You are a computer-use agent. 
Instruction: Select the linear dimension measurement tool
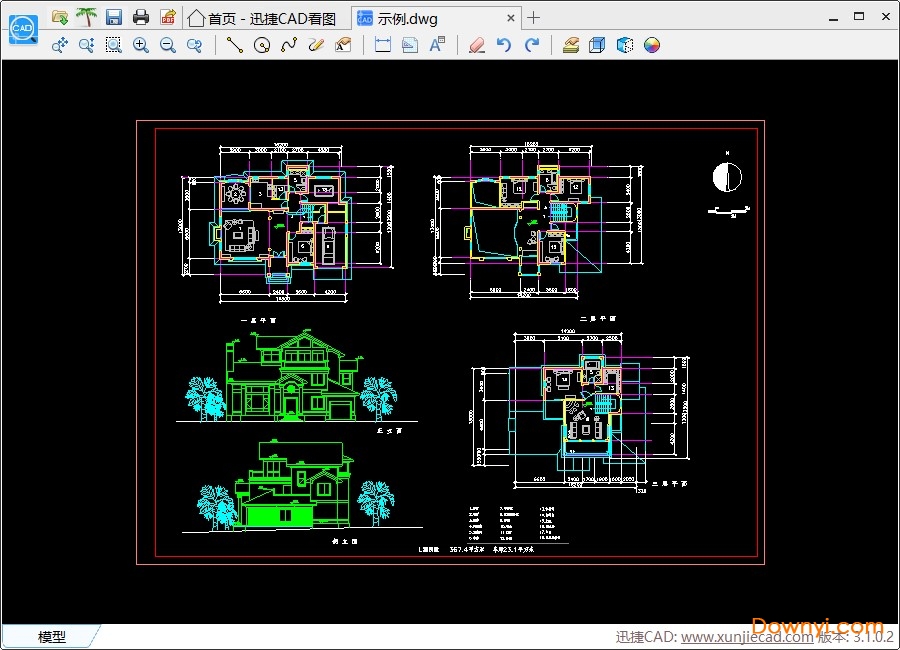click(382, 45)
